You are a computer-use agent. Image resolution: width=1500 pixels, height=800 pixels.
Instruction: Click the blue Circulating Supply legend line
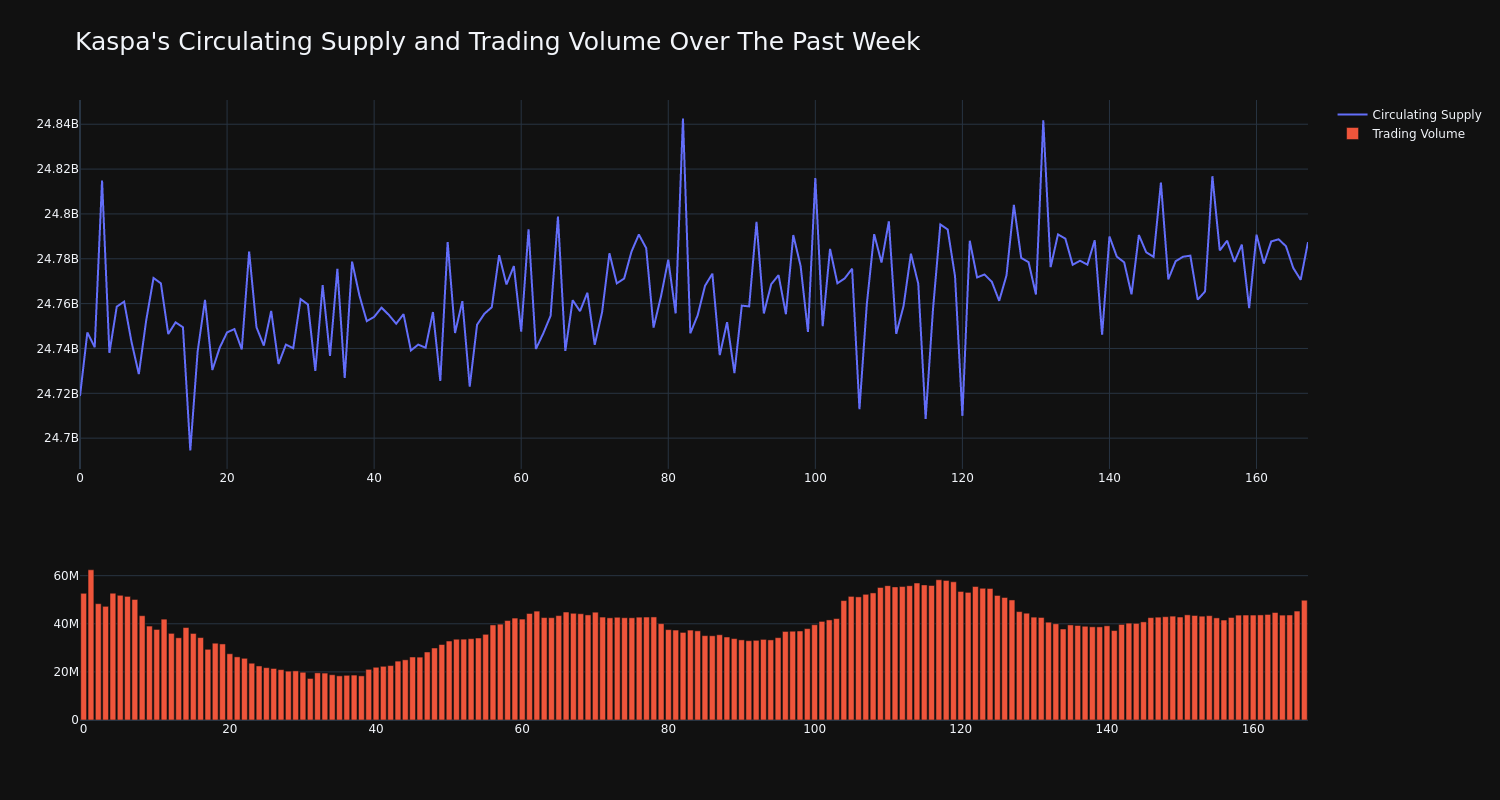[1352, 115]
